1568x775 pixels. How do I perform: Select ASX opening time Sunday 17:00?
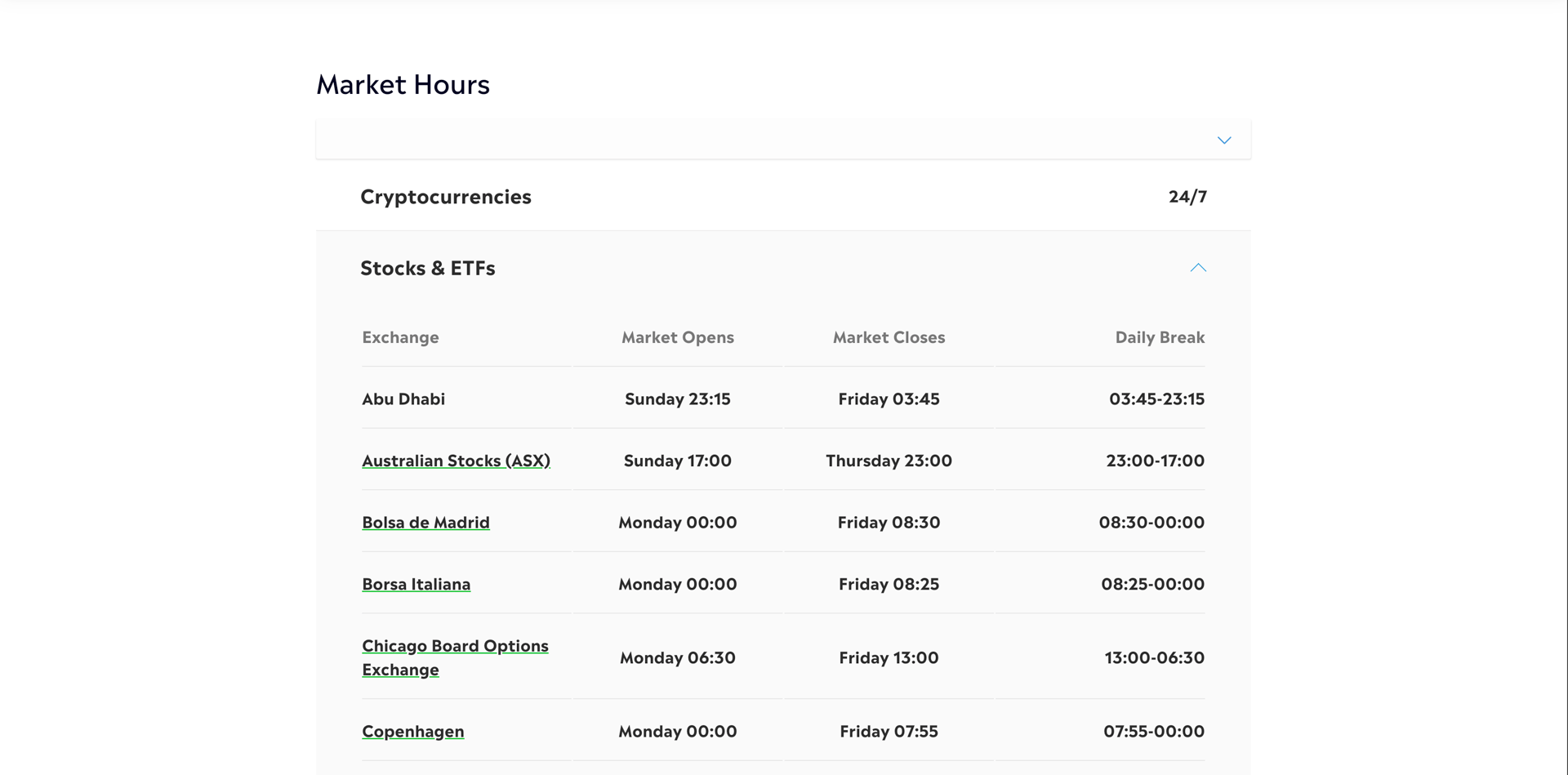click(678, 461)
